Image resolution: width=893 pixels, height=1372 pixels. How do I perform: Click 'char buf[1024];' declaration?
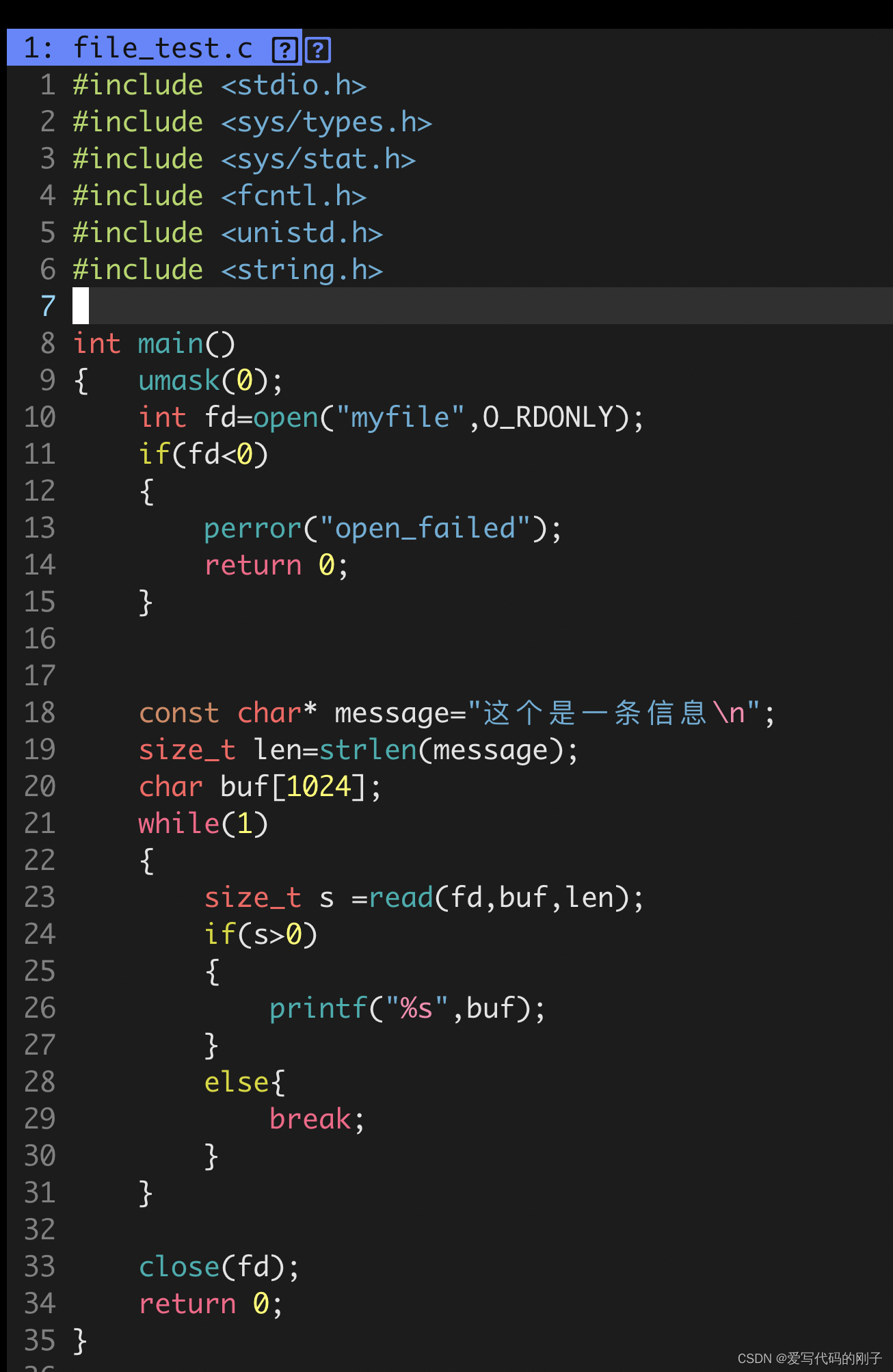(260, 787)
